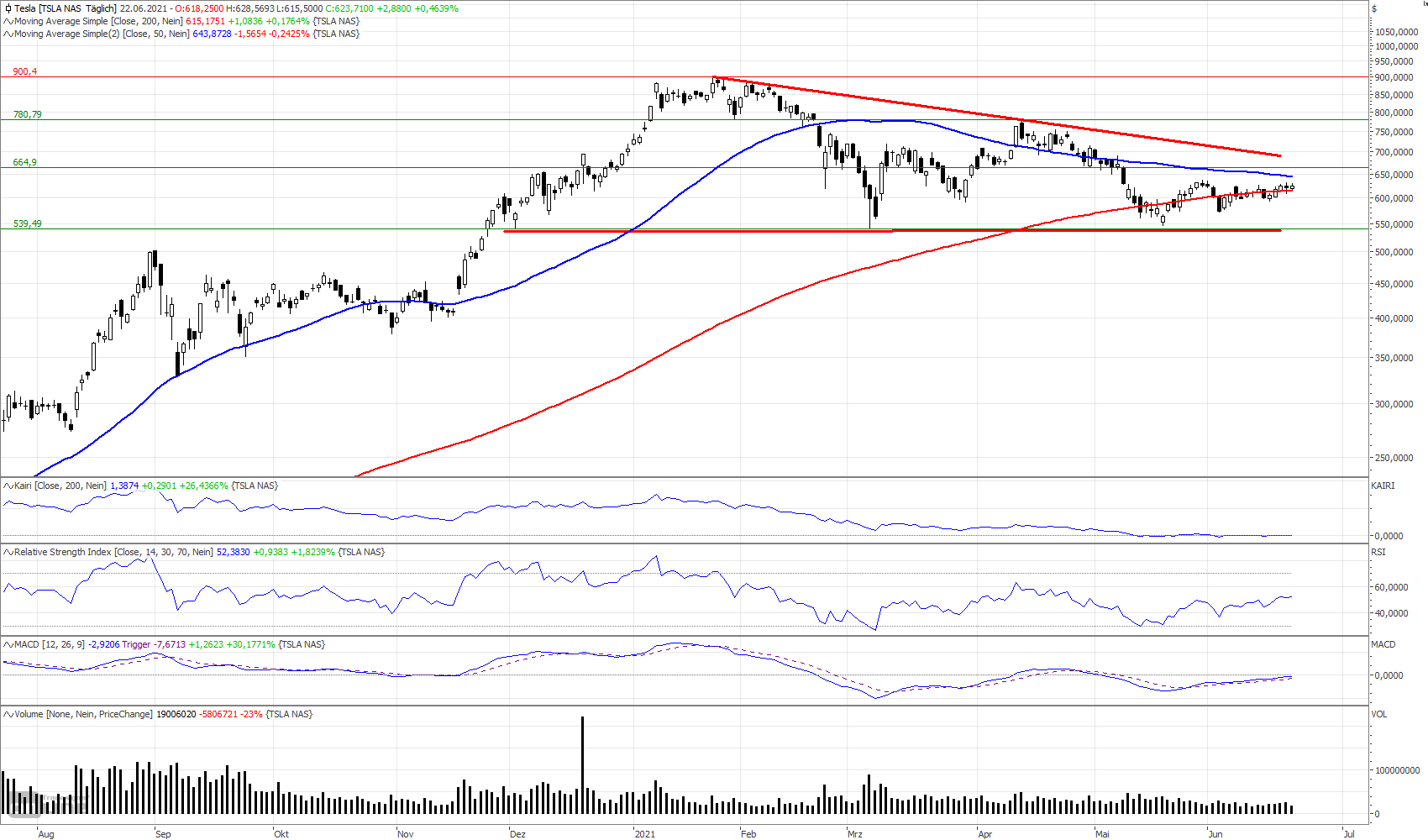The width and height of the screenshot is (1428, 840).
Task: Click the tall December volume spike bar
Action: click(582, 764)
